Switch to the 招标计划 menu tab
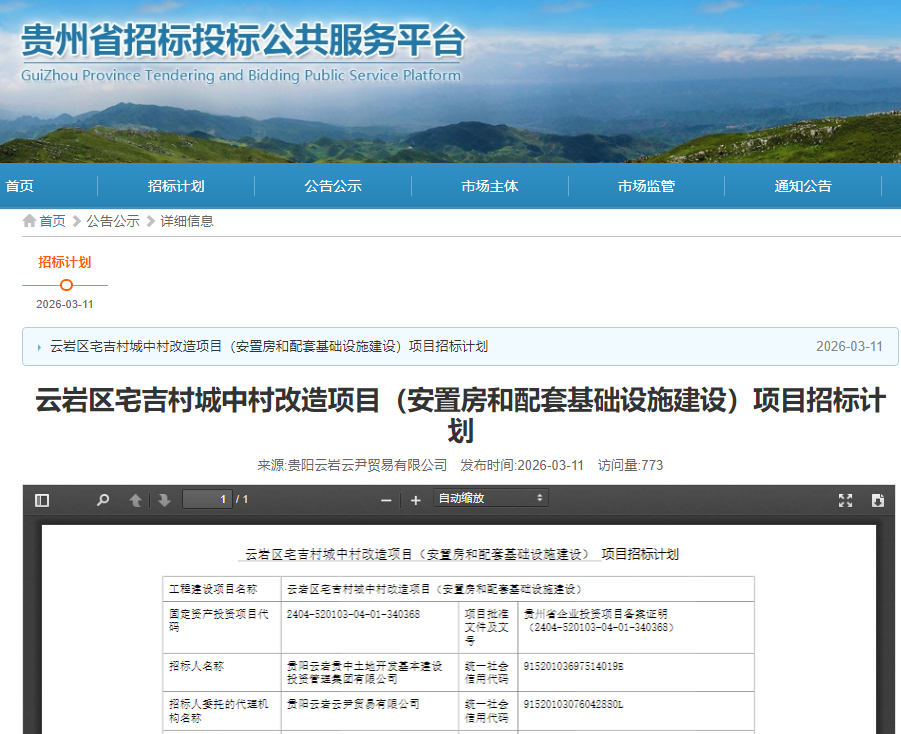Image resolution: width=901 pixels, height=734 pixels. (176, 186)
